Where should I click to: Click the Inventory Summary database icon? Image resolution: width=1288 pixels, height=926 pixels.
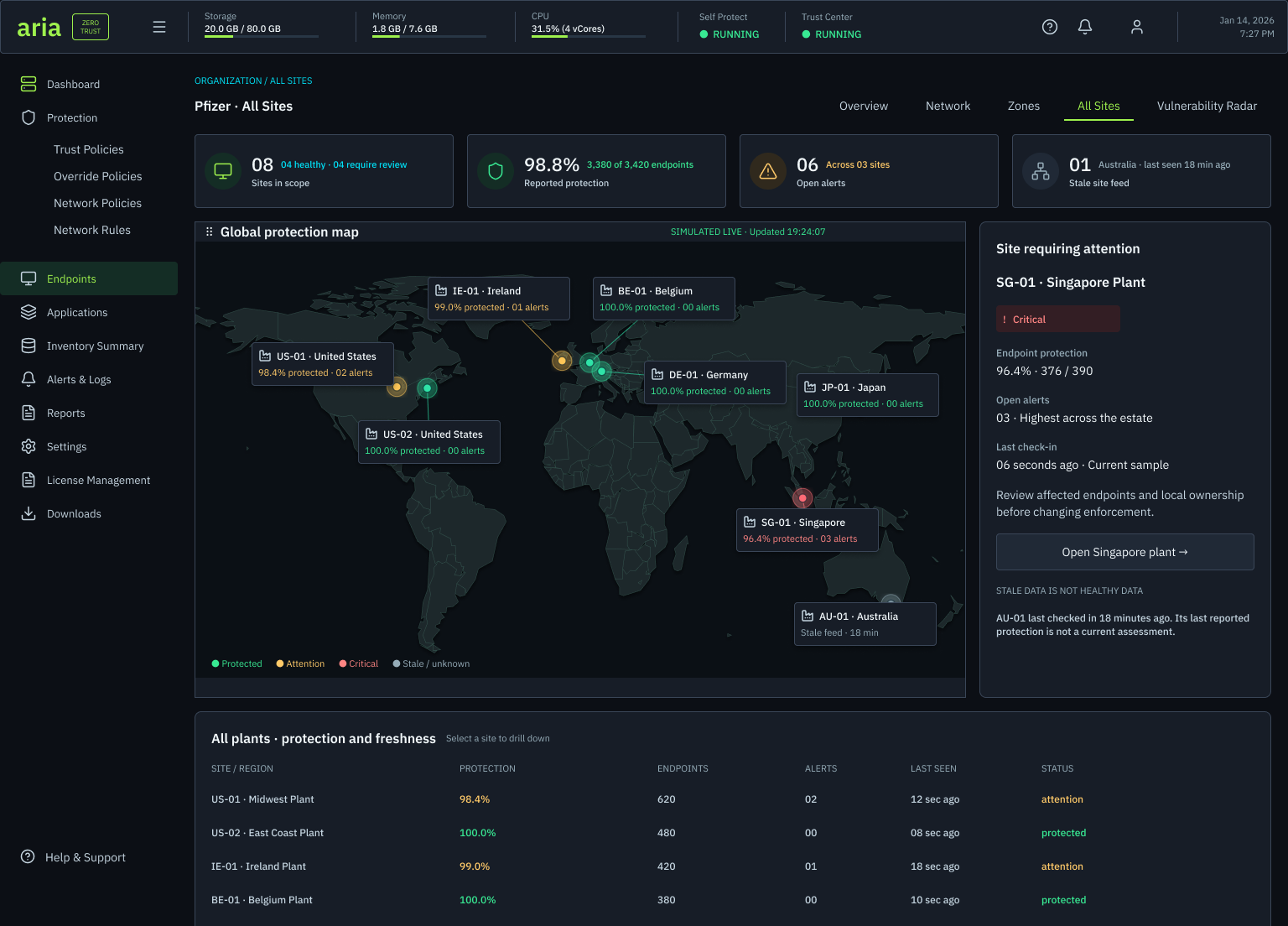click(x=29, y=346)
